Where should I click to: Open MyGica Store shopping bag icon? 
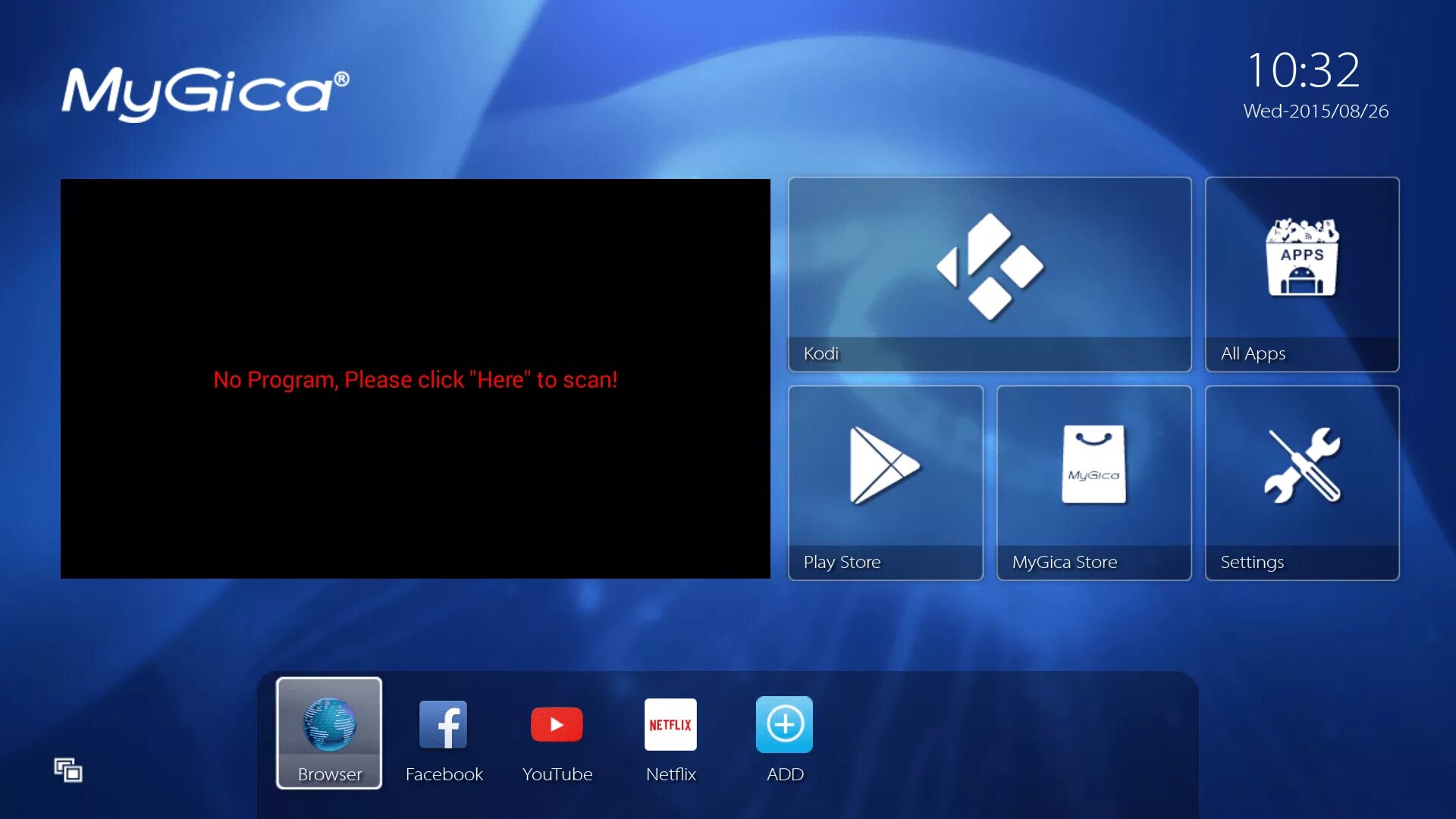(1094, 464)
